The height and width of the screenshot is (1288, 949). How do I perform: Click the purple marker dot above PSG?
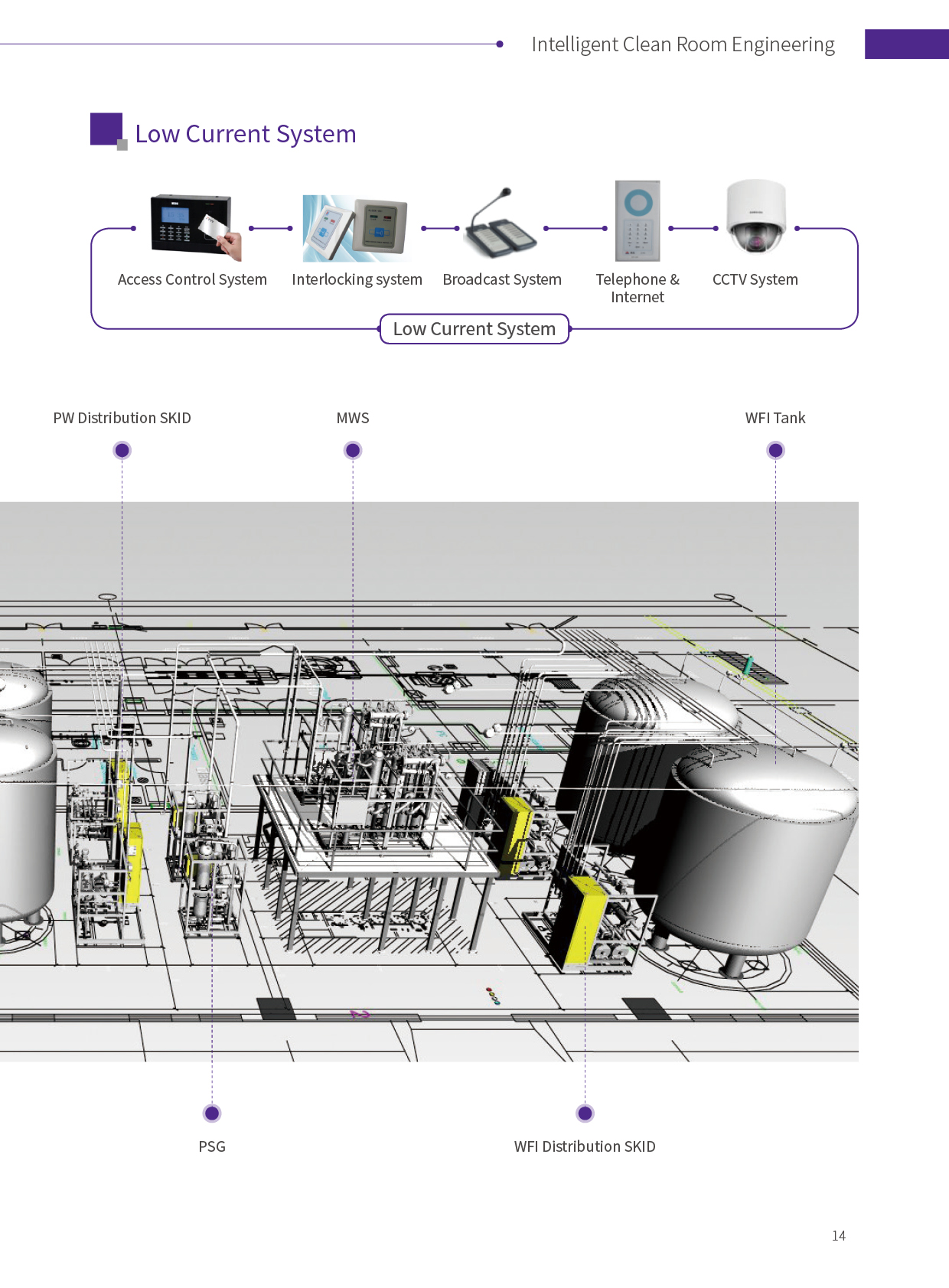point(212,1113)
